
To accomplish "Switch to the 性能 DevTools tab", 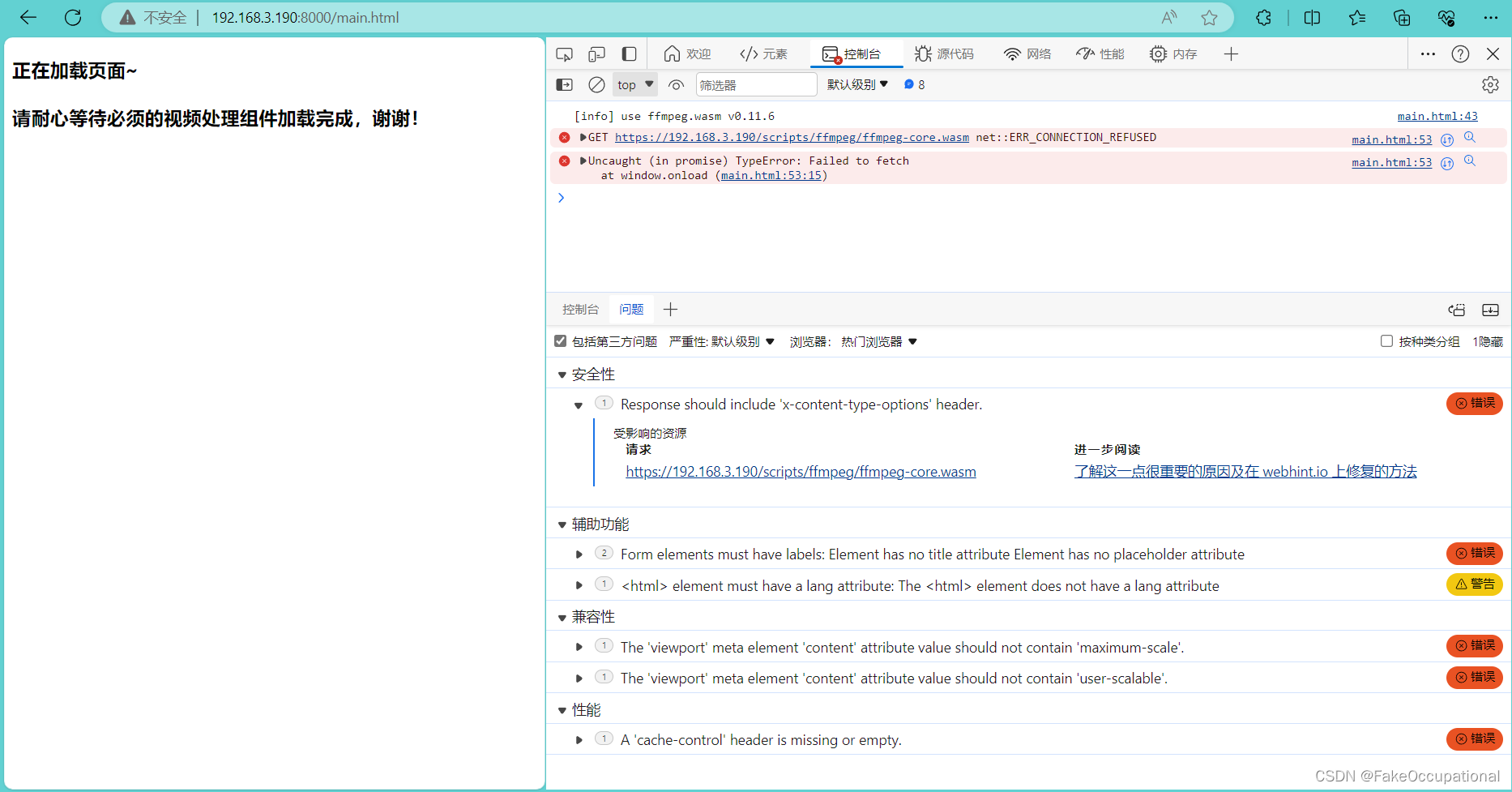I will click(1100, 54).
